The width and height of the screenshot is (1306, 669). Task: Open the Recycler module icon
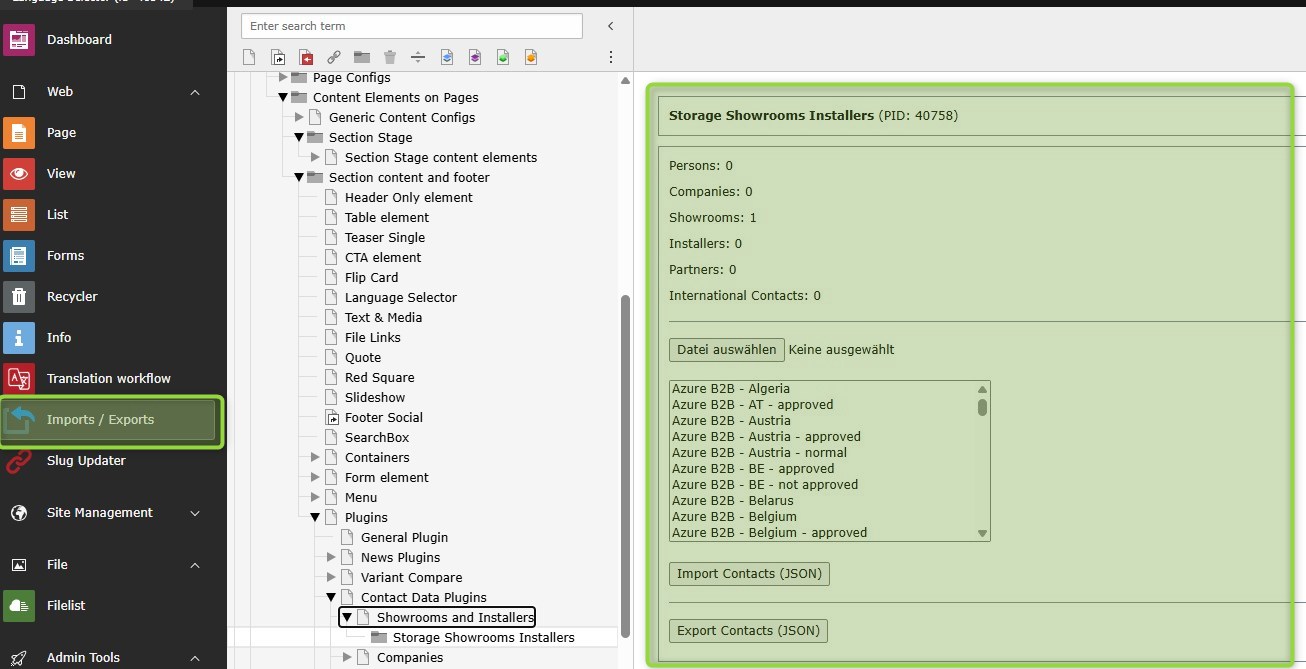pos(19,297)
